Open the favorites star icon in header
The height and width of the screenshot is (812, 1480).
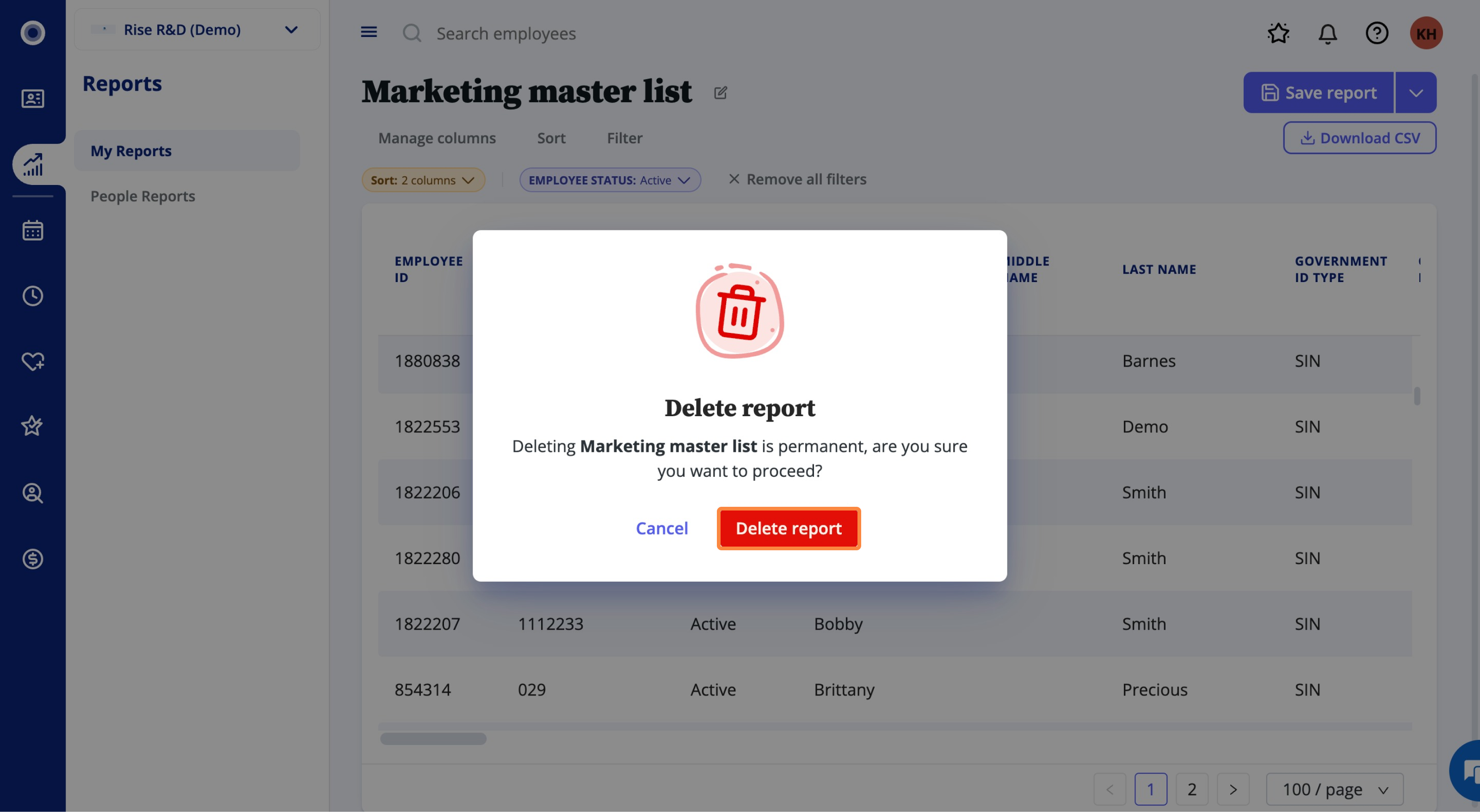(x=1278, y=33)
